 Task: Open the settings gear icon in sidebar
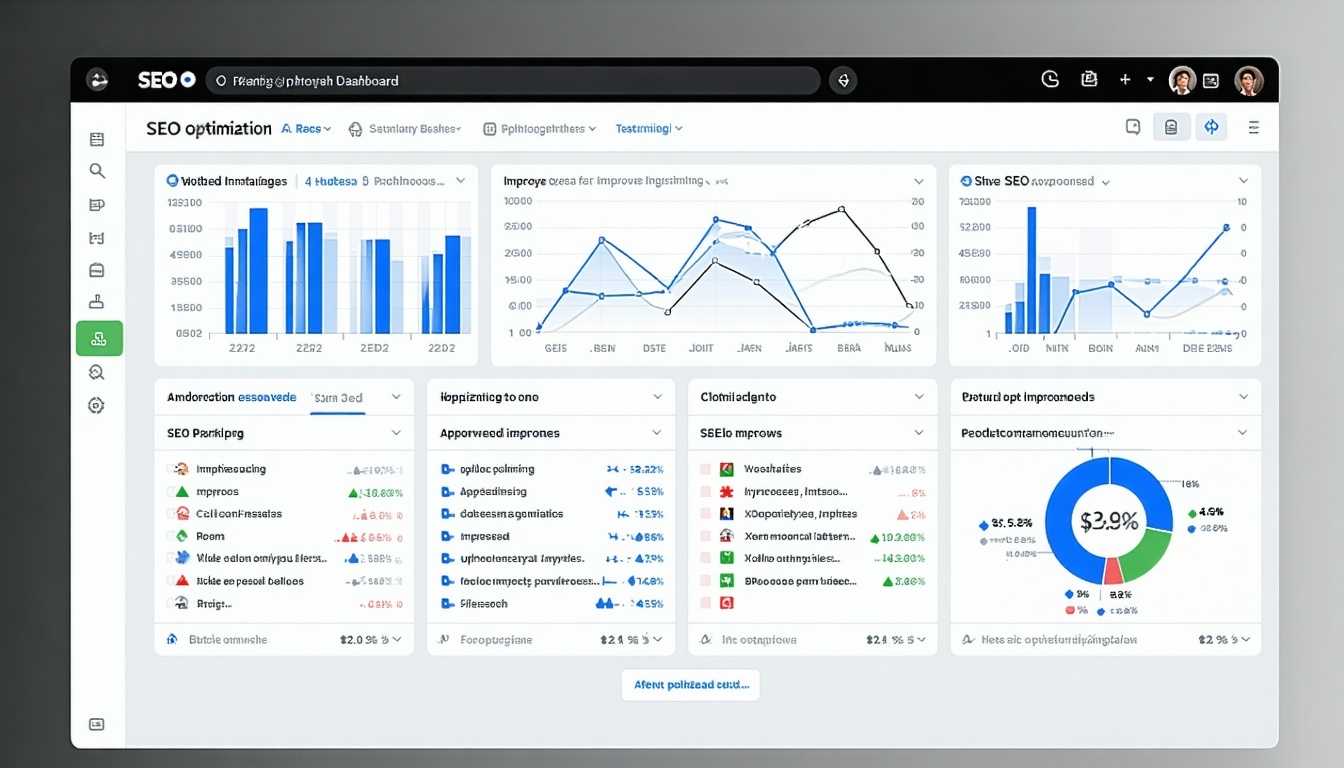pos(96,405)
